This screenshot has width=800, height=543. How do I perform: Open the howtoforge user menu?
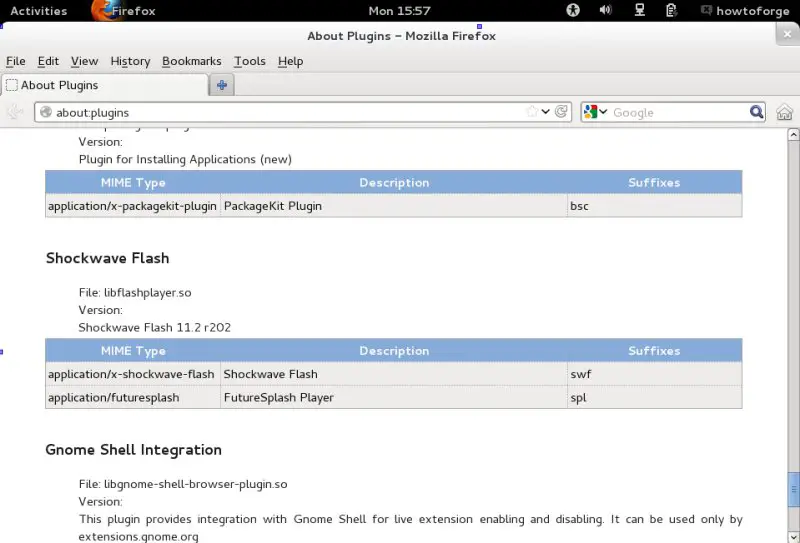pyautogui.click(x=745, y=11)
